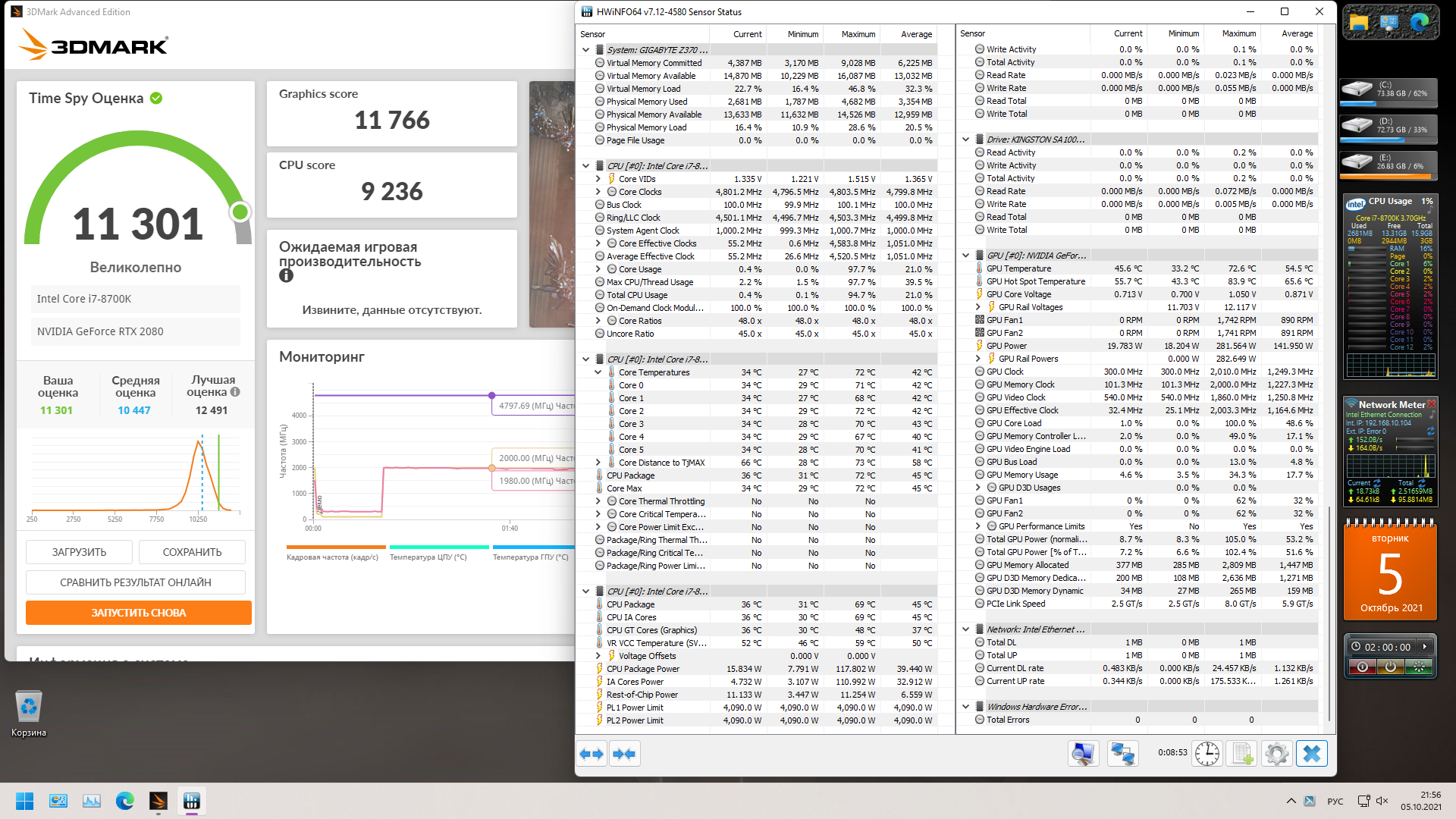Click the collapse columns arrows icon in HWiNFO

[624, 754]
